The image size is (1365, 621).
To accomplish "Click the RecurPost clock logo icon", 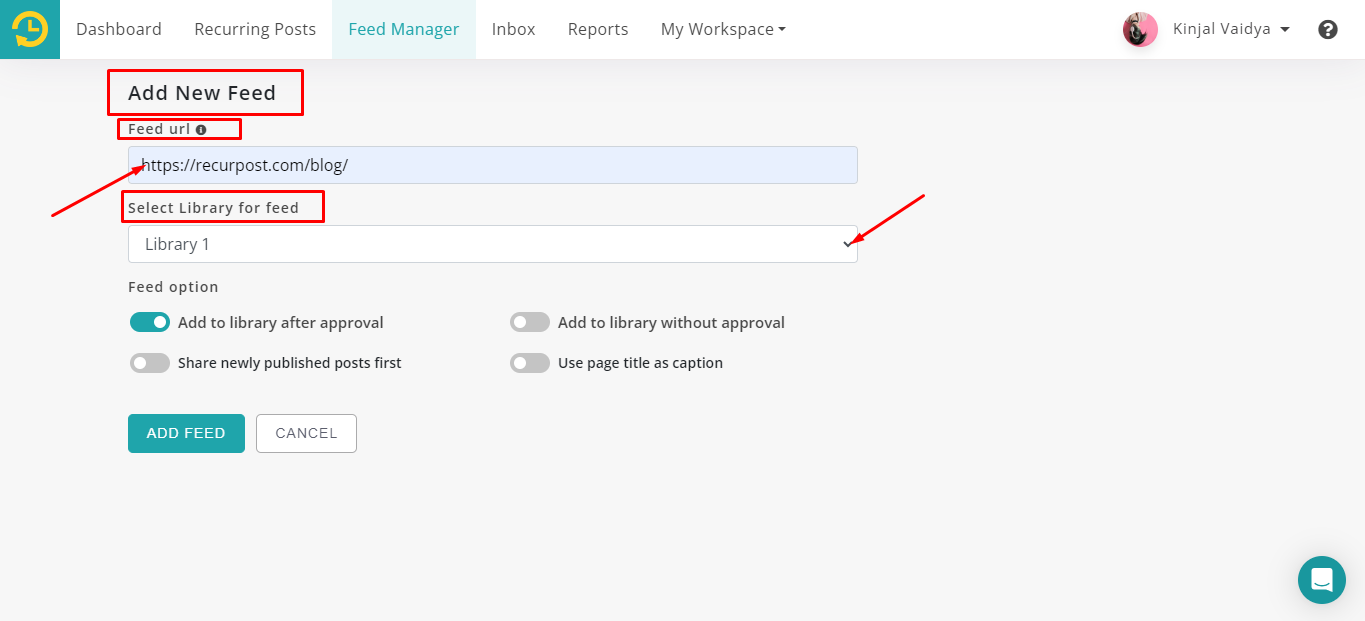I will tap(30, 29).
